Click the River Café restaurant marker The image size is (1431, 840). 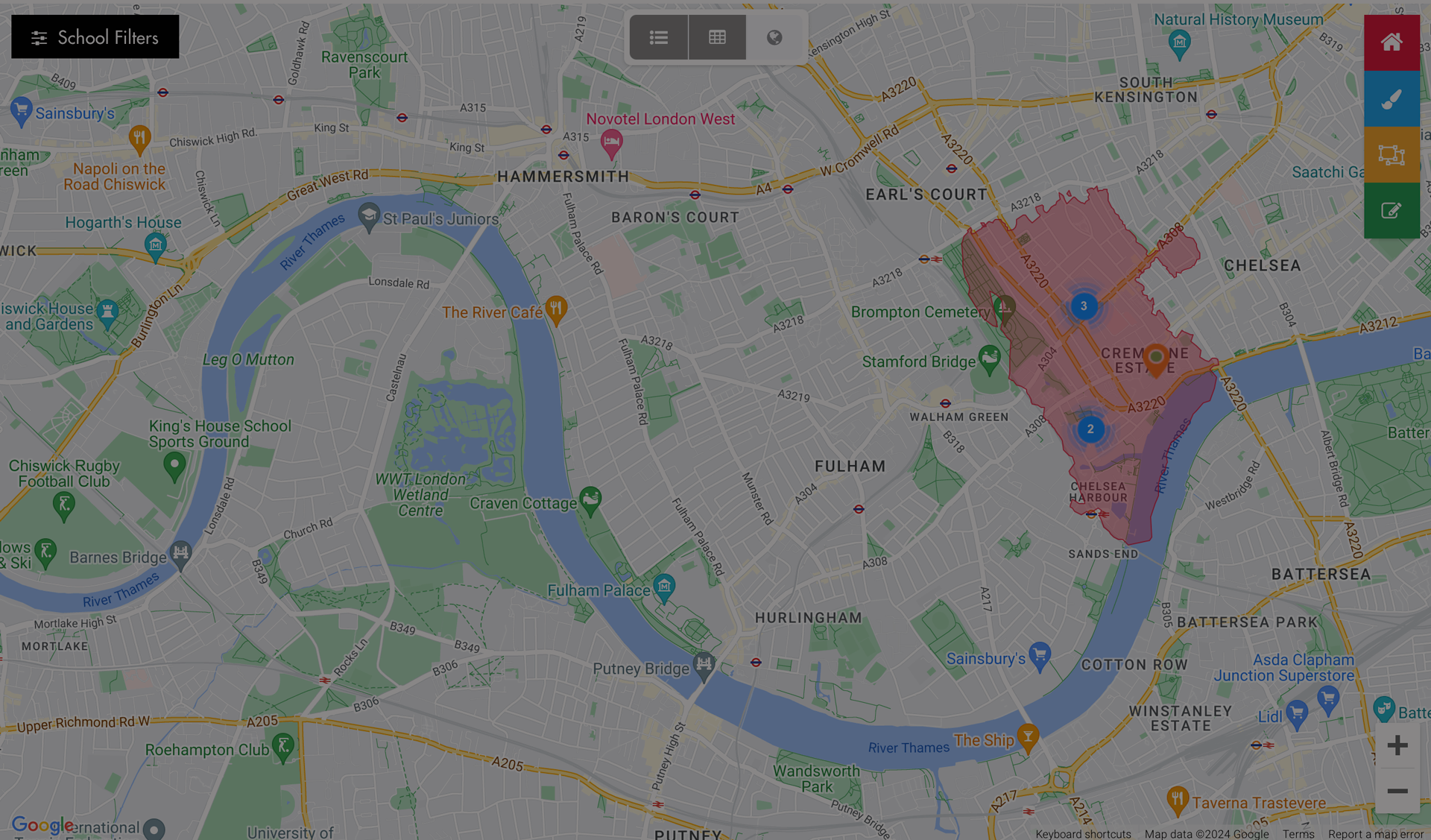[556, 310]
